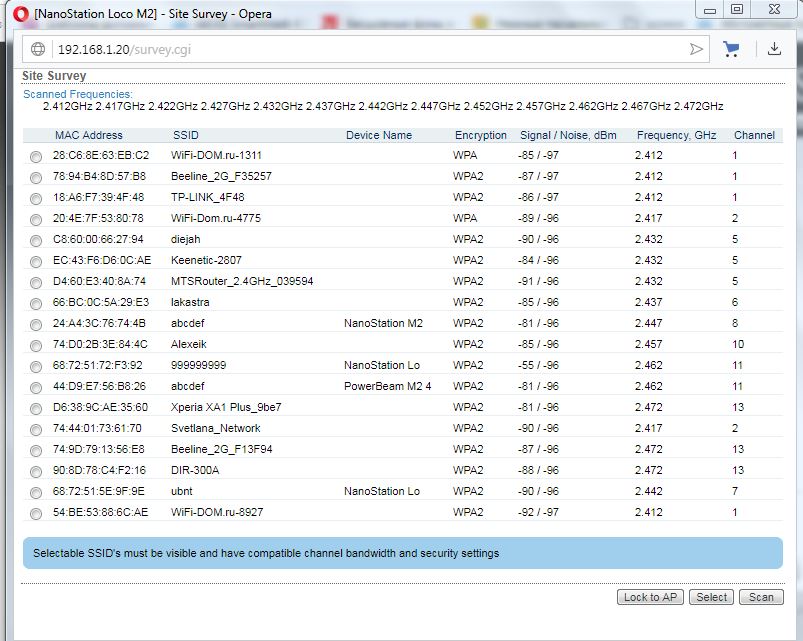Viewport: 803px width, 641px height.
Task: Click the Svetlana_Network SSID text
Action: click(x=216, y=428)
